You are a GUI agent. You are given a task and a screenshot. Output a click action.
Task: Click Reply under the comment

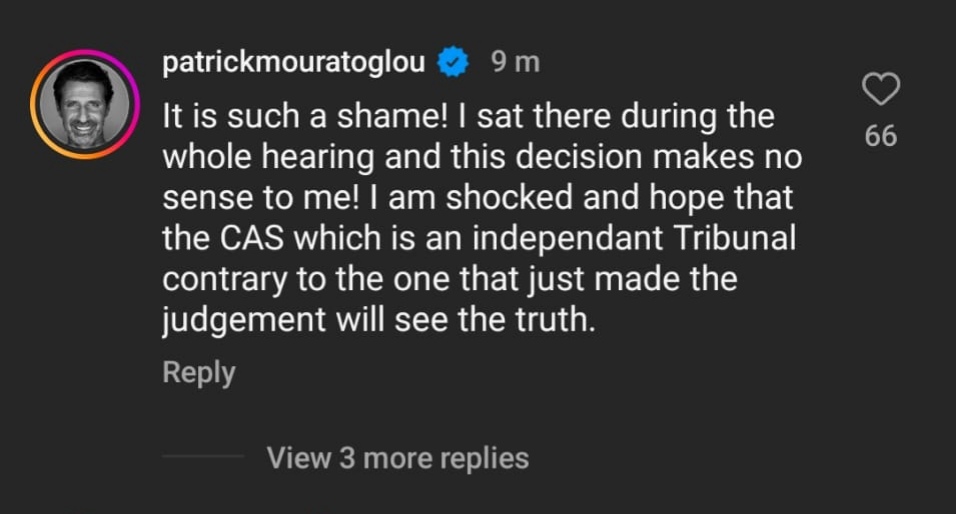coord(199,373)
